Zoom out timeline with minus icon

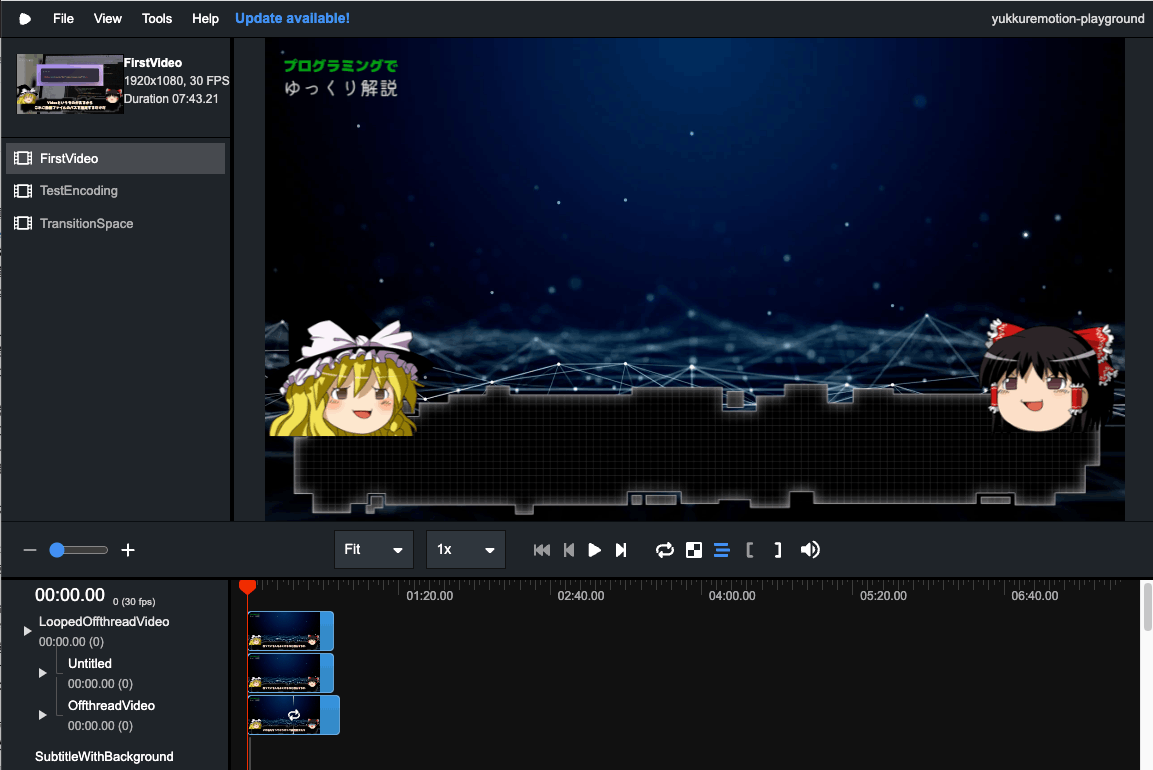pos(29,550)
